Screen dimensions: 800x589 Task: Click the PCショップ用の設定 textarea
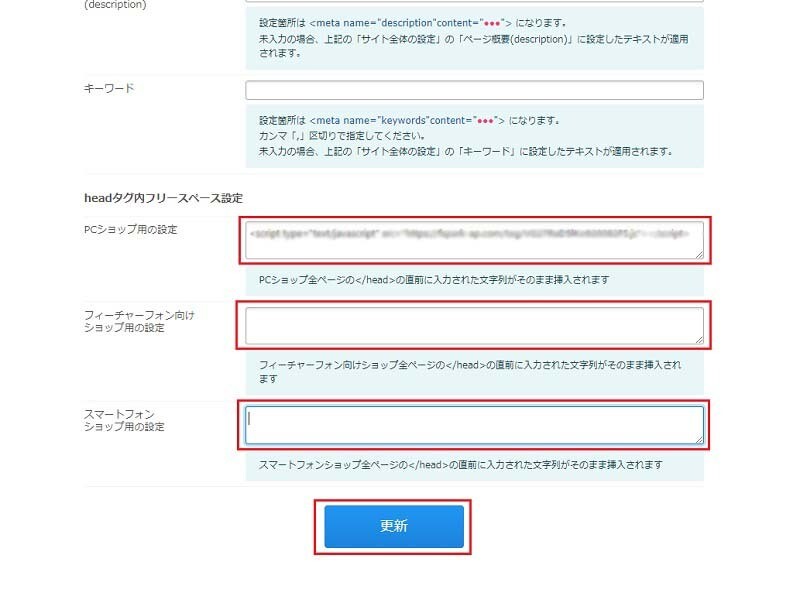coord(474,240)
